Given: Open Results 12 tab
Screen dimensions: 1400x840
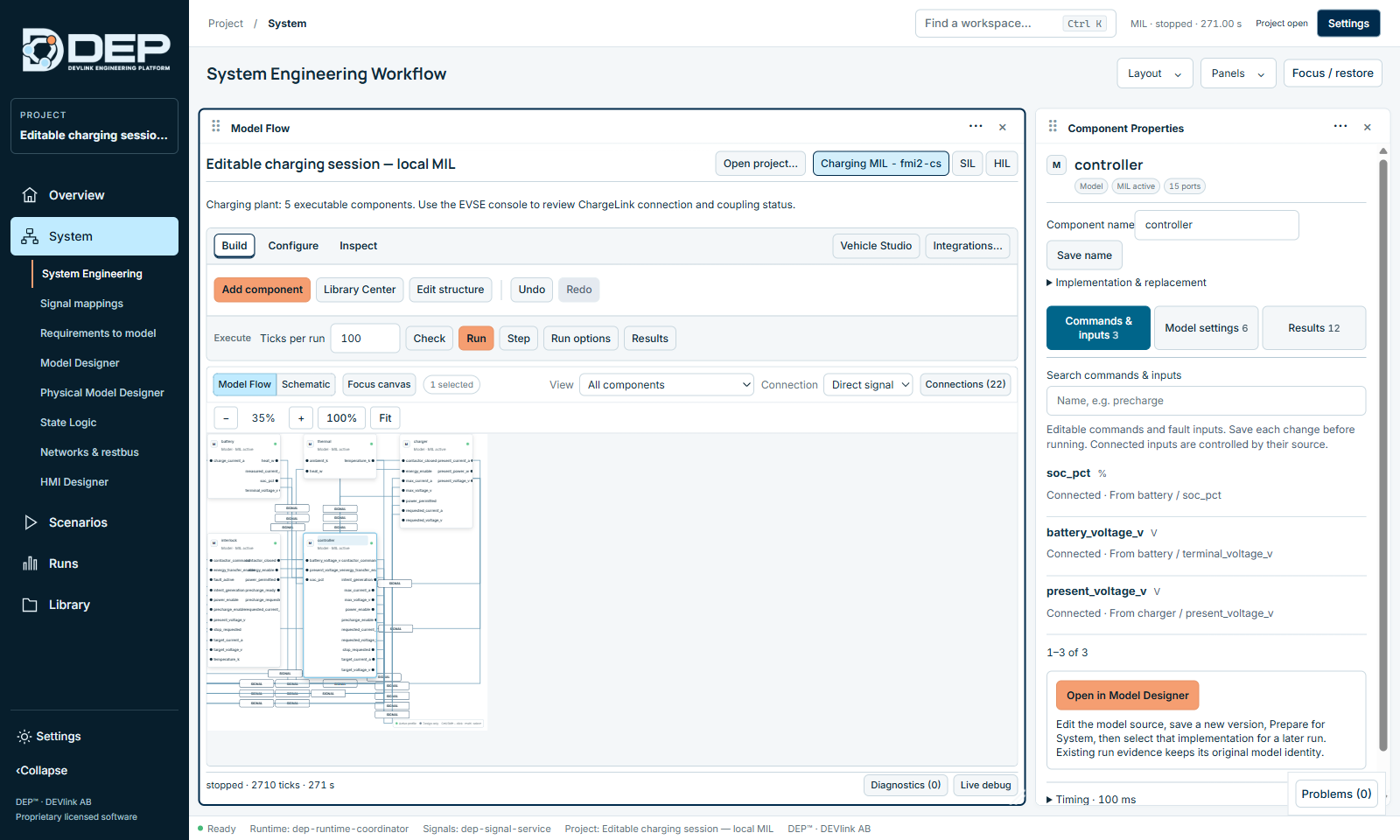Looking at the screenshot, I should click(x=1314, y=328).
